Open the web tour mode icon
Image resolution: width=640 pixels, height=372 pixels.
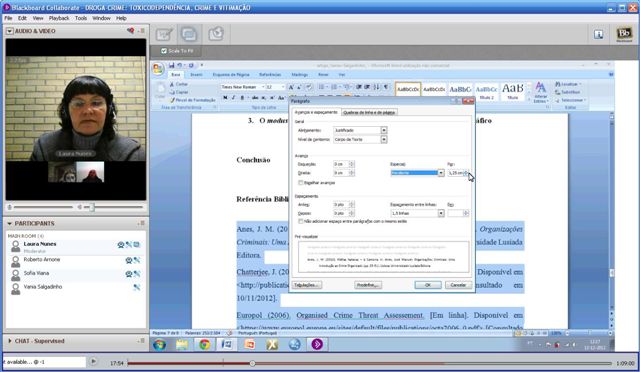click(x=216, y=34)
